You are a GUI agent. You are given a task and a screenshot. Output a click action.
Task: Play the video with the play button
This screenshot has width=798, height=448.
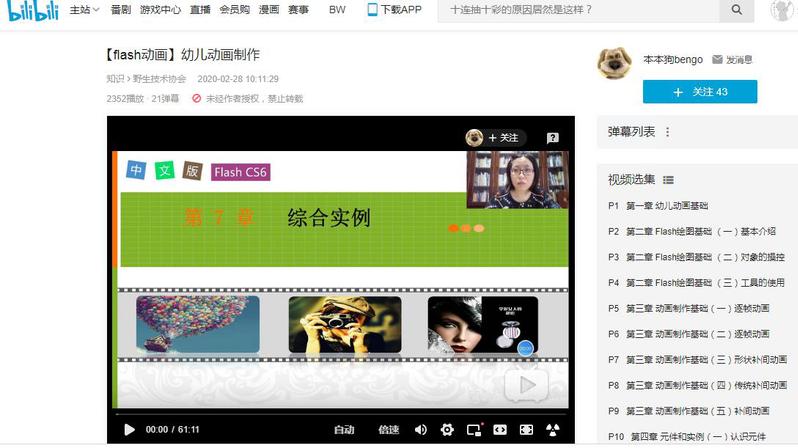[x=129, y=430]
